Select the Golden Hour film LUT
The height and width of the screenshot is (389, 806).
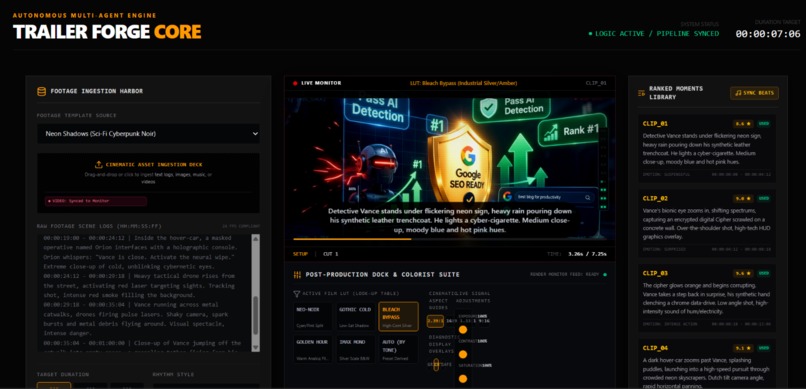click(x=314, y=349)
